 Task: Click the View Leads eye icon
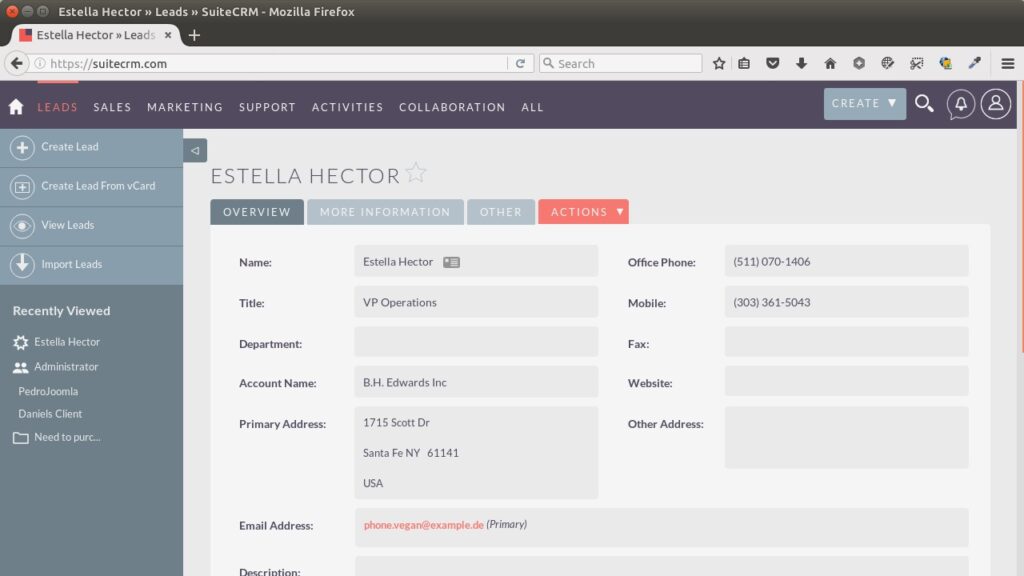tap(21, 225)
